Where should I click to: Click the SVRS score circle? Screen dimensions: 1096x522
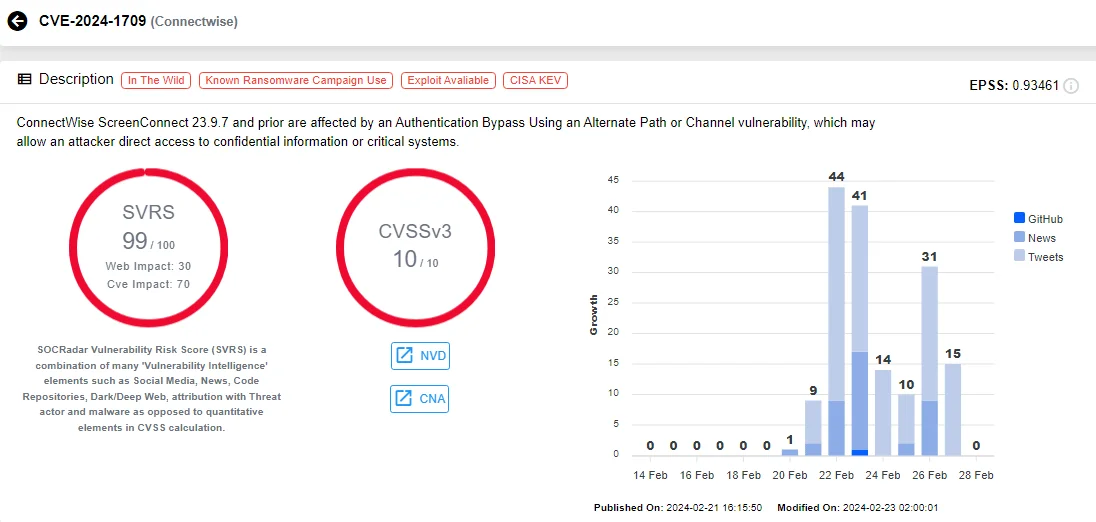coord(148,248)
